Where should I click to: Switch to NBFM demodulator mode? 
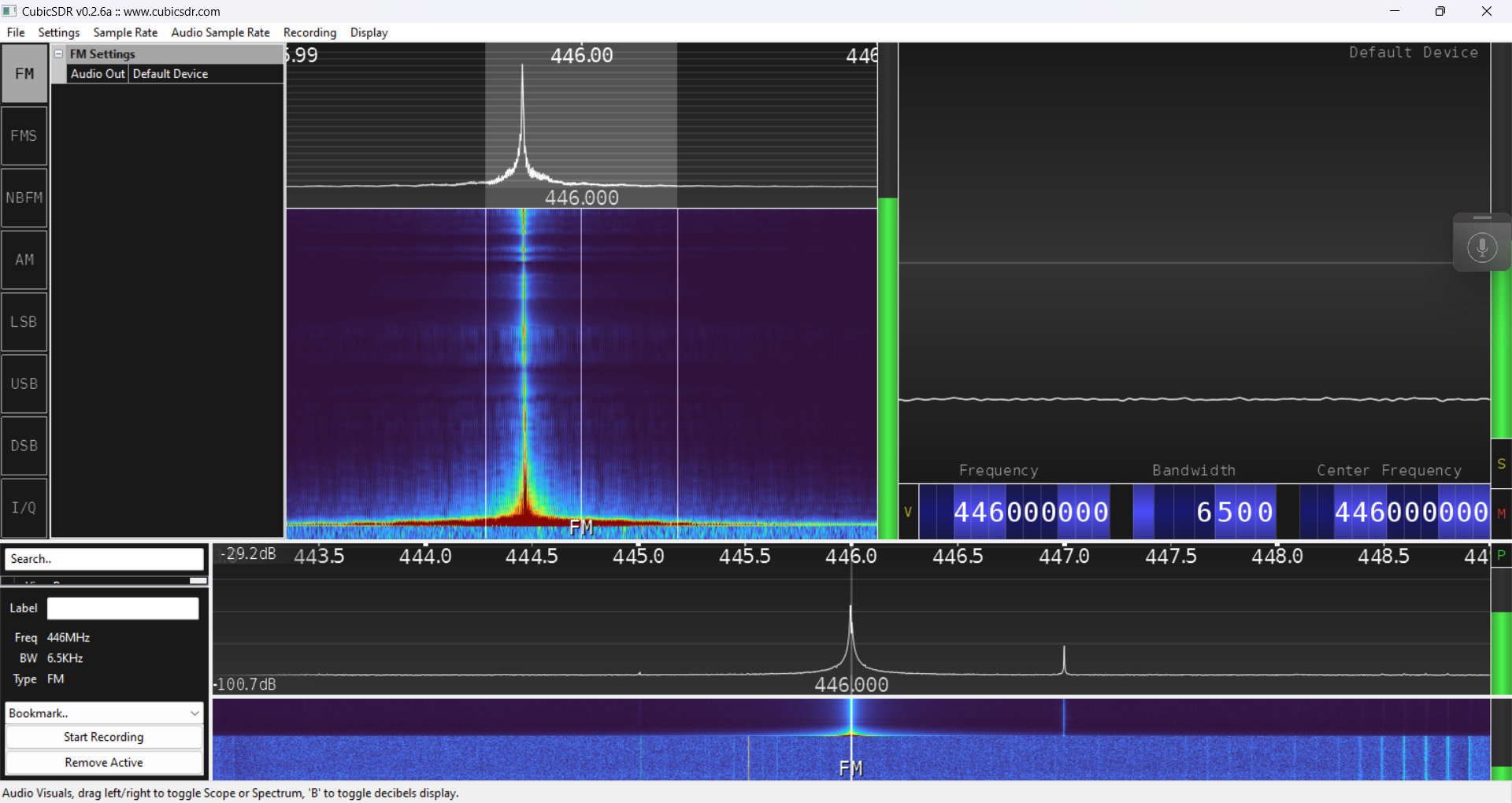tap(24, 198)
